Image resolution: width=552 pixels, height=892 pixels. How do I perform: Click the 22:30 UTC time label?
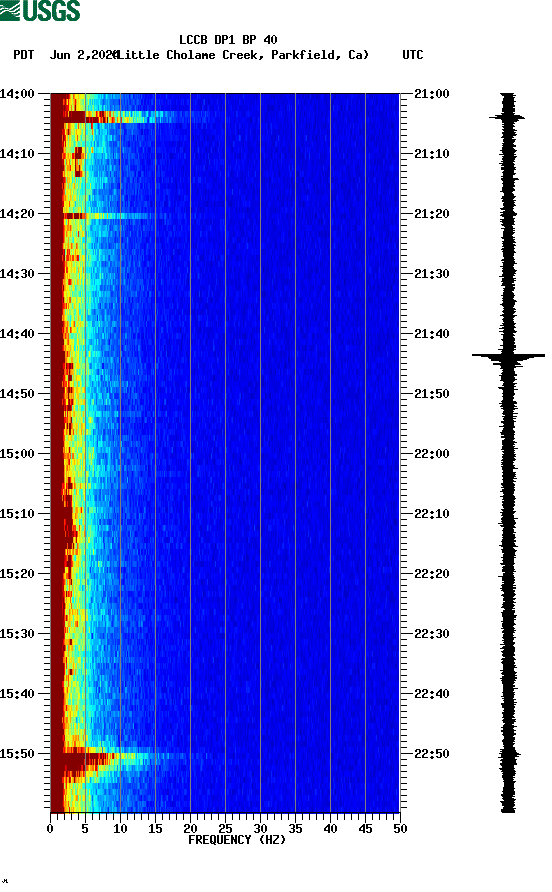coord(432,634)
